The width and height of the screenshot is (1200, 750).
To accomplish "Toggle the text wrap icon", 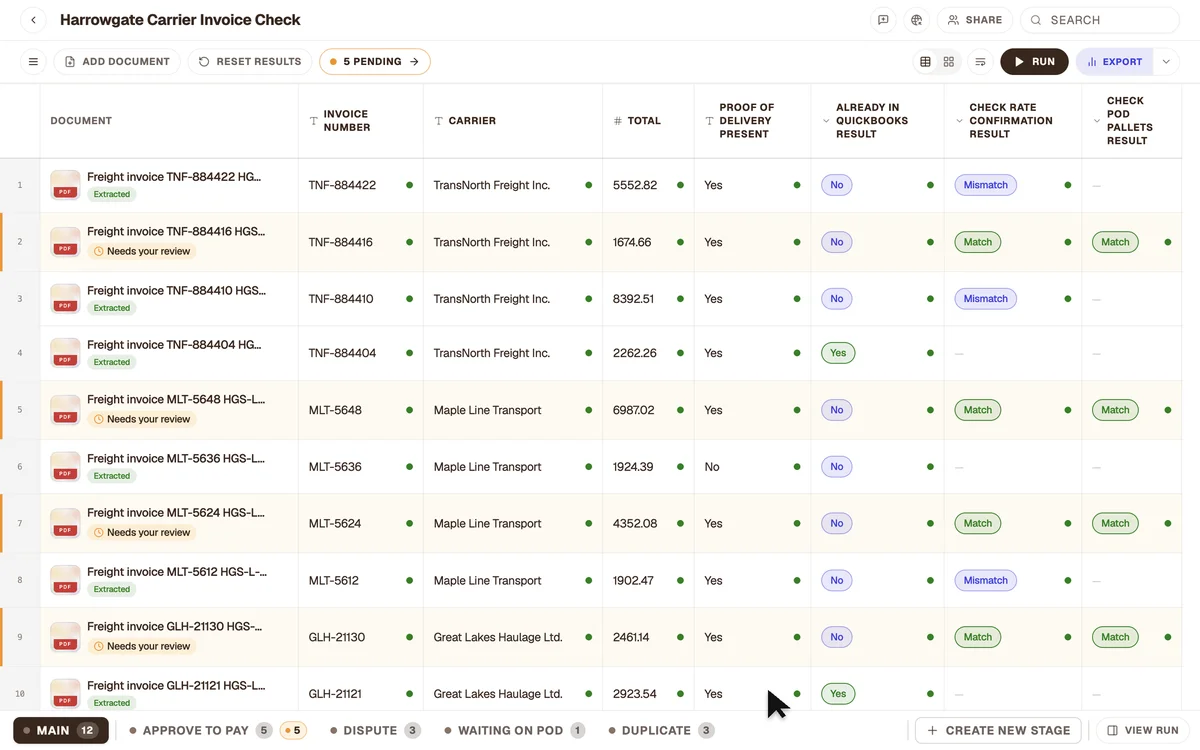I will point(980,62).
